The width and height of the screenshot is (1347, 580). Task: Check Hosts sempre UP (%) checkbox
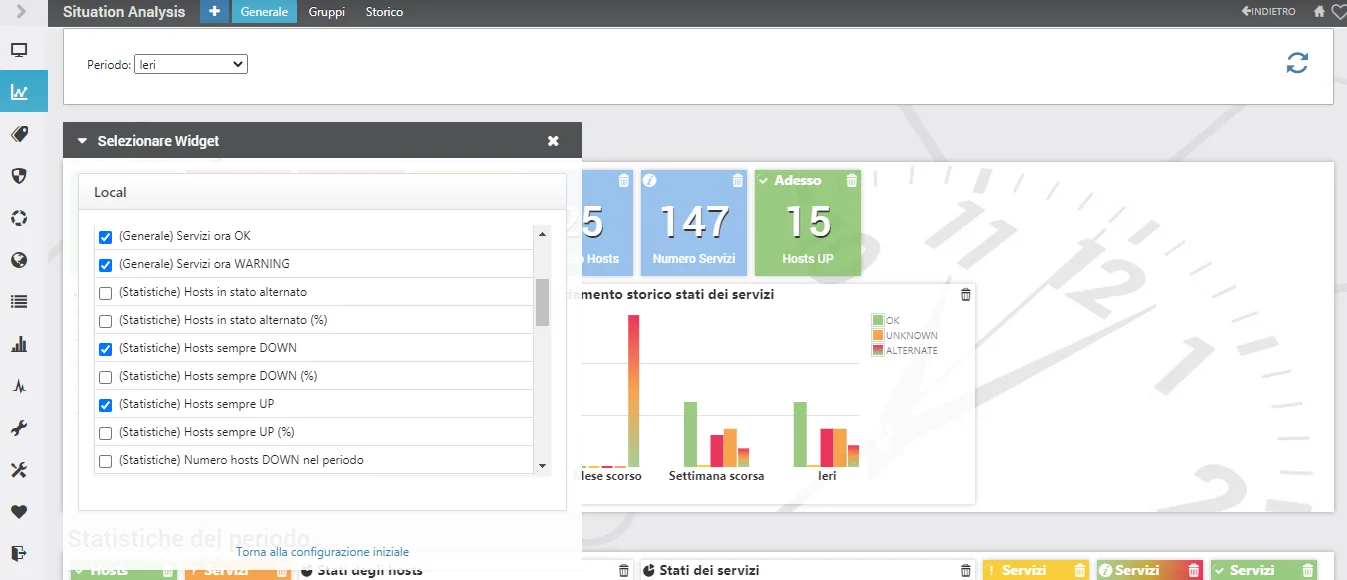[x=105, y=433]
